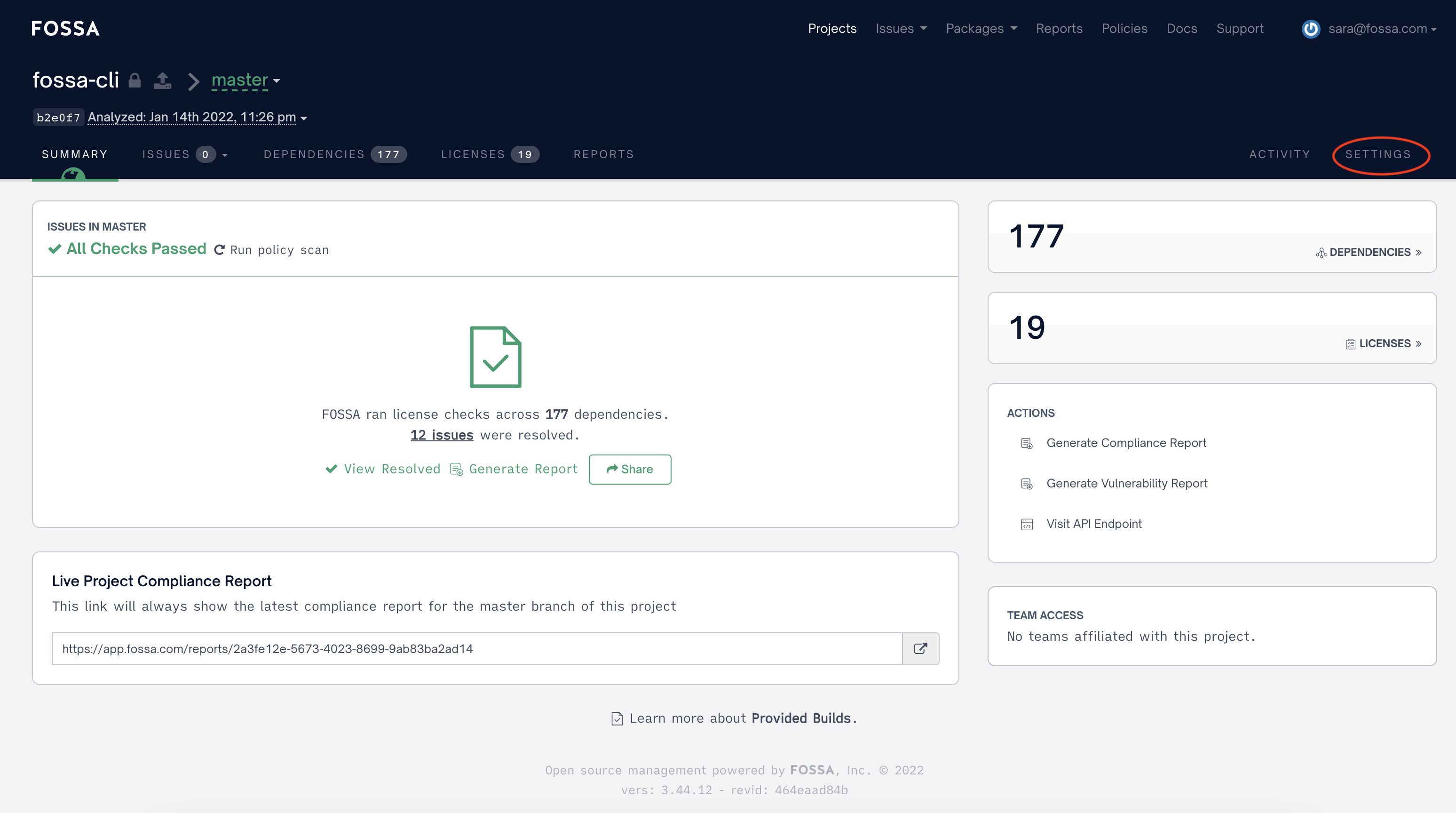The height and width of the screenshot is (813, 1456).
Task: Open the 12 issues resolved link
Action: [x=442, y=435]
